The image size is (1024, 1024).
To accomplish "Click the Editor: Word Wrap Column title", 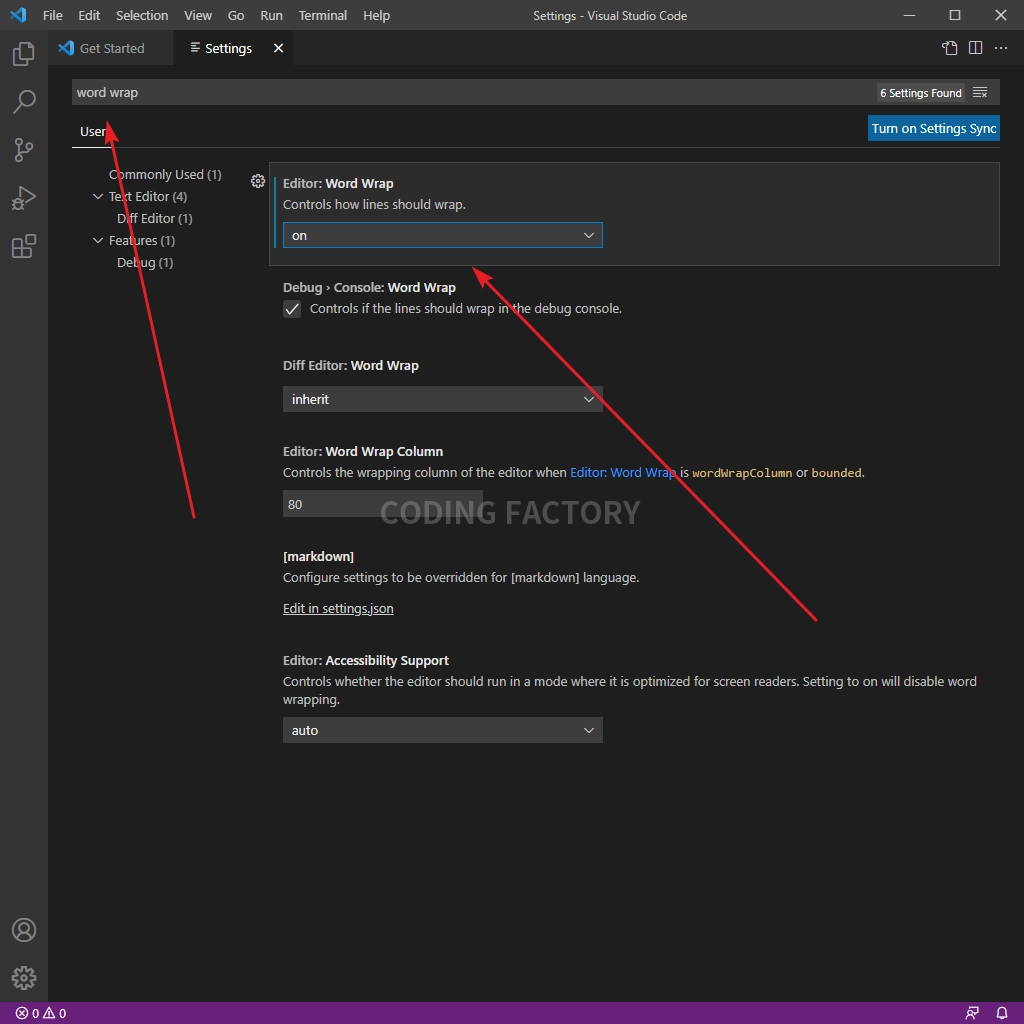I will 363,451.
